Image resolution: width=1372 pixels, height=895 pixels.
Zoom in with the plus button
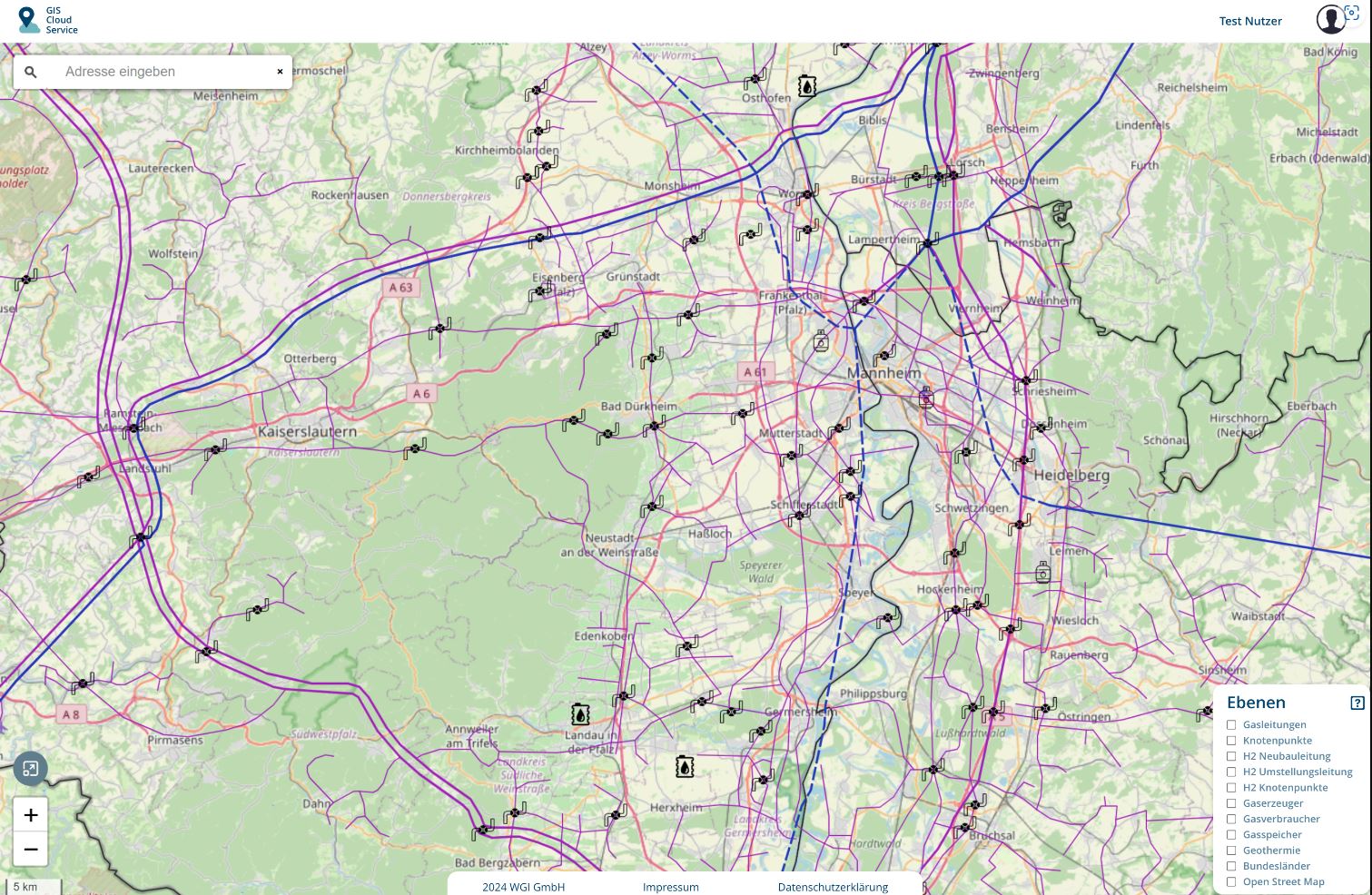point(31,815)
